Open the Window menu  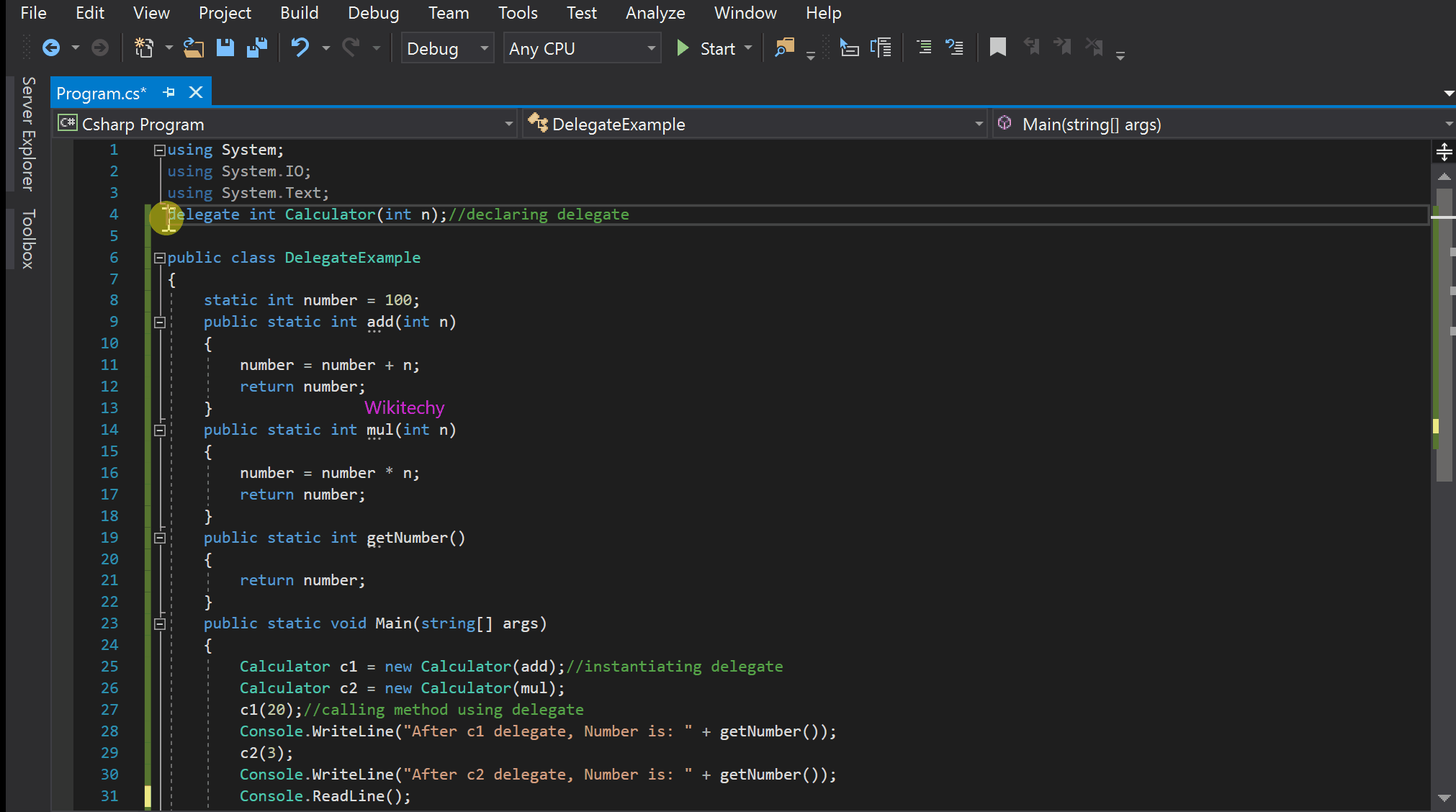[745, 13]
